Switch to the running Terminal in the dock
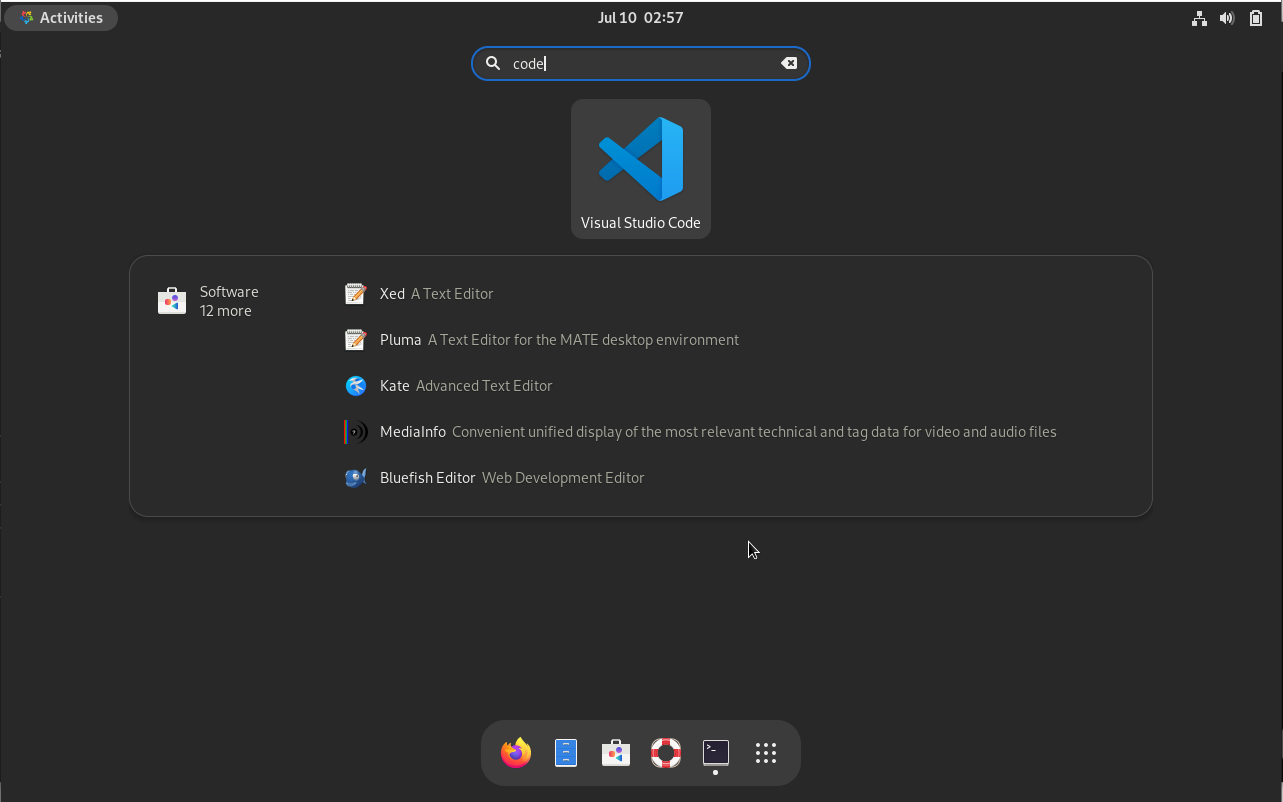 coord(715,753)
